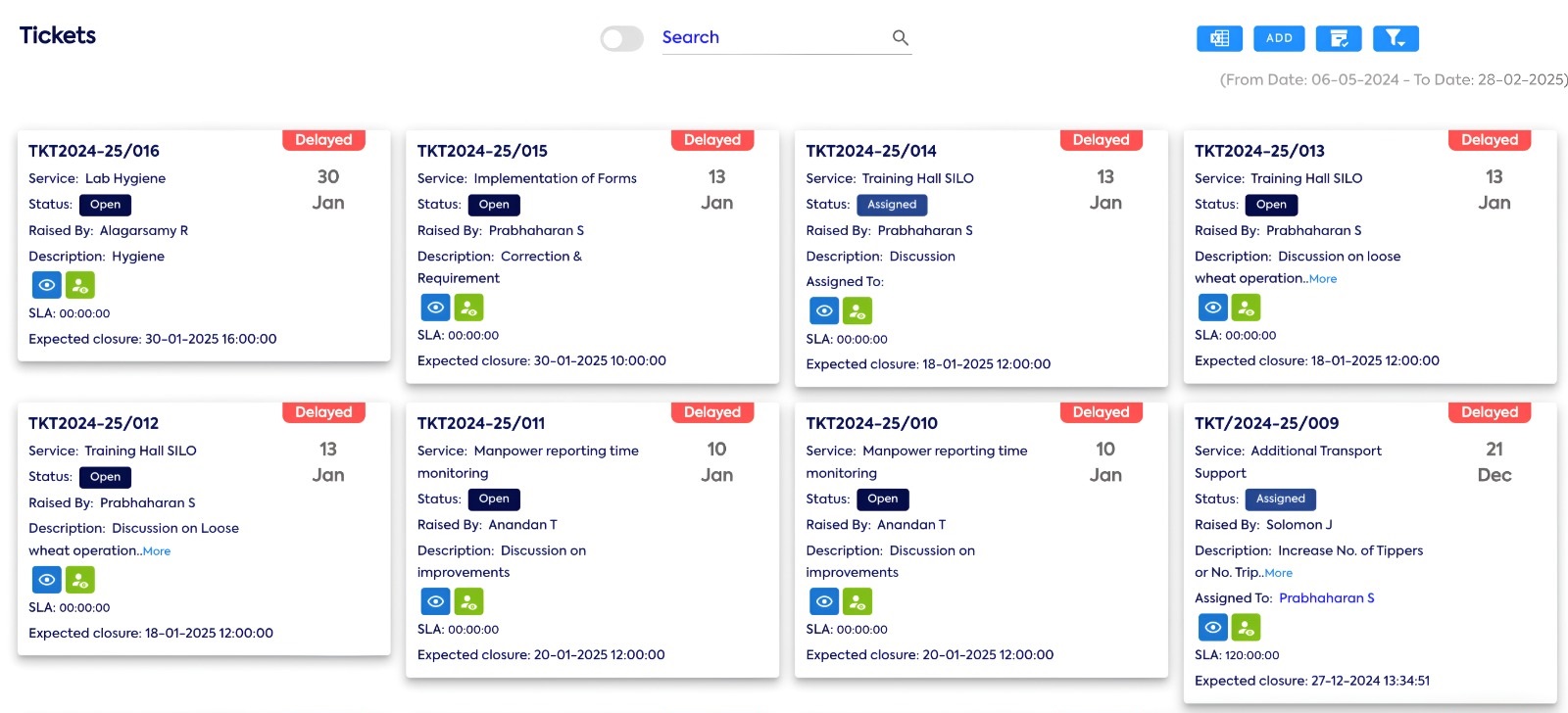1568x713 pixels.
Task: Click 'Raised By: Alagarsamy R' text
Action: coord(109,230)
